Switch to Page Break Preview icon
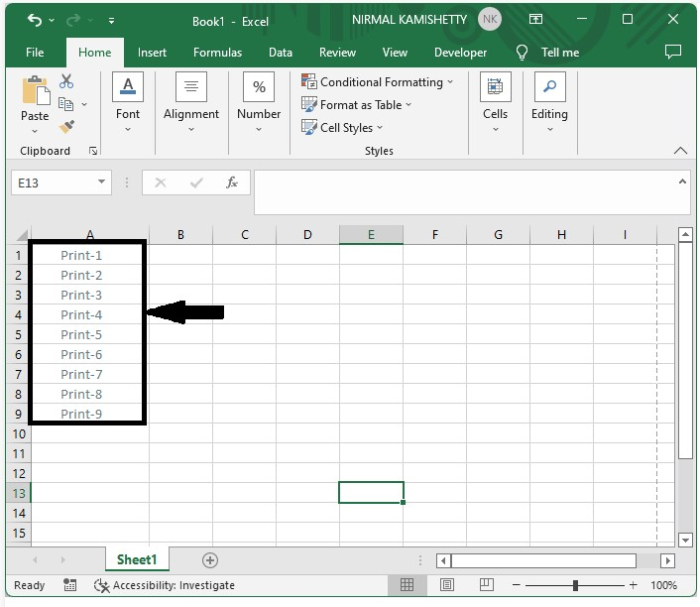 (487, 585)
